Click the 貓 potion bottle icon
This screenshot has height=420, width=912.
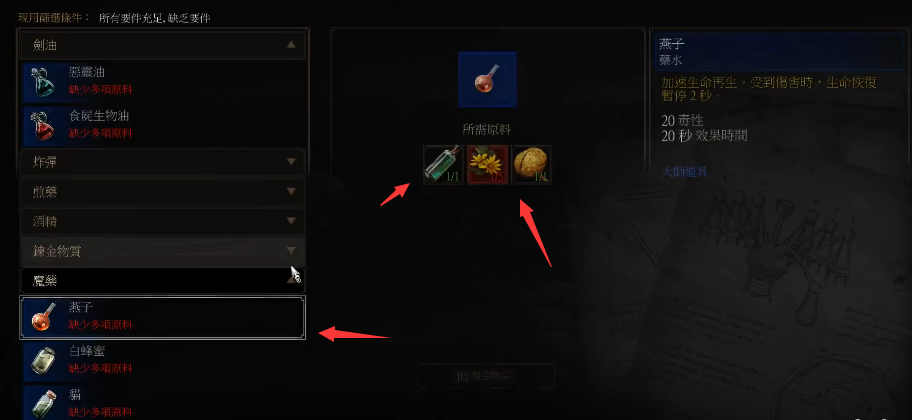click(42, 403)
